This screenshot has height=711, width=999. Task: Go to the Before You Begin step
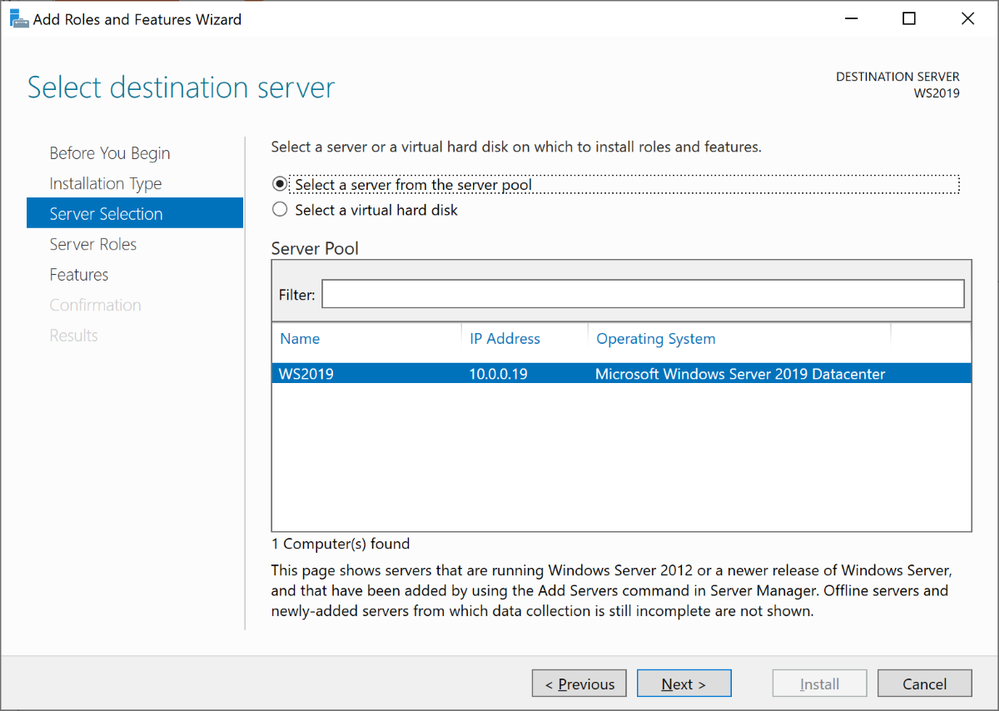(x=109, y=152)
